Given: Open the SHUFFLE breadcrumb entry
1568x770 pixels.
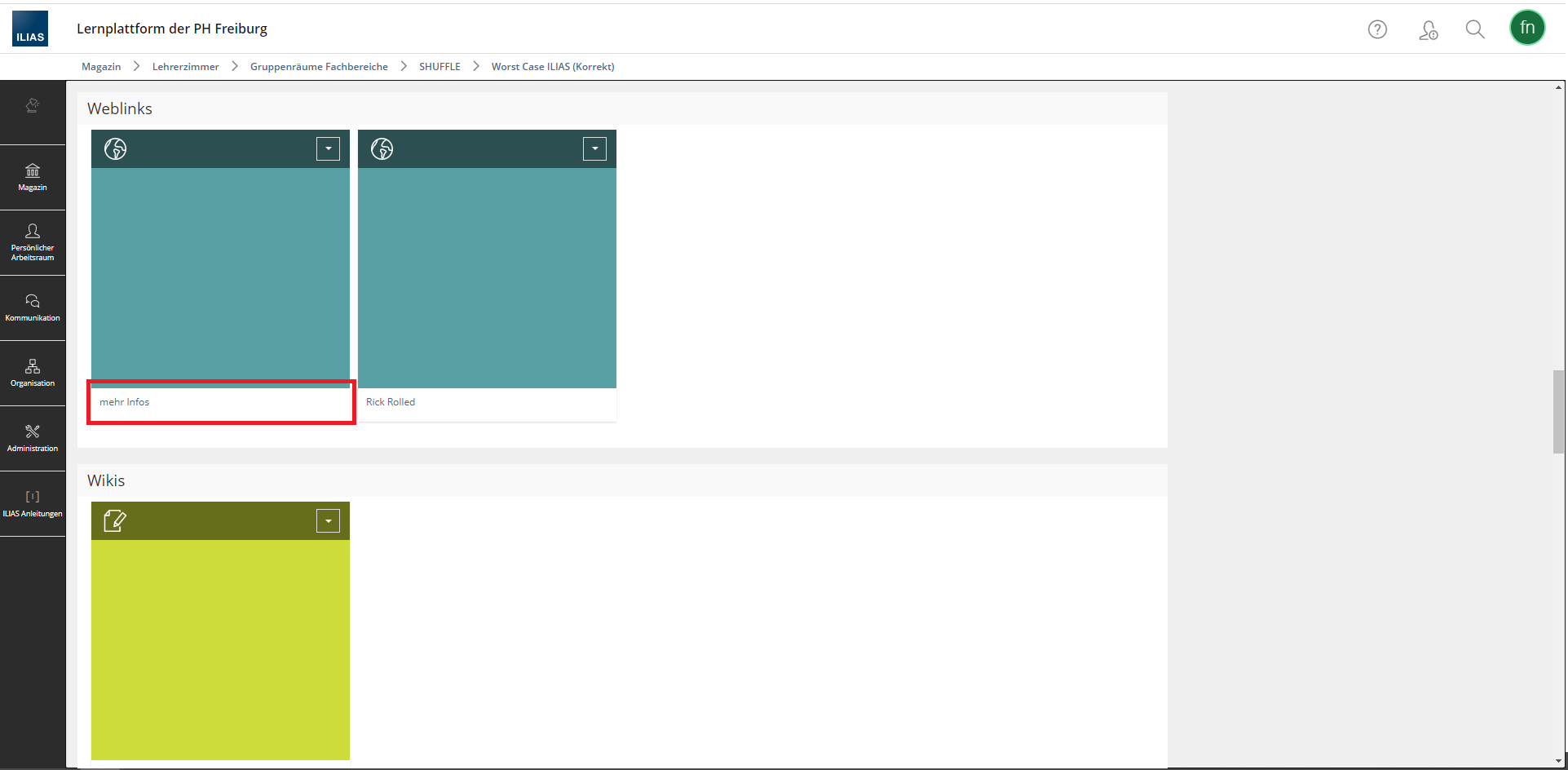Looking at the screenshot, I should point(439,66).
